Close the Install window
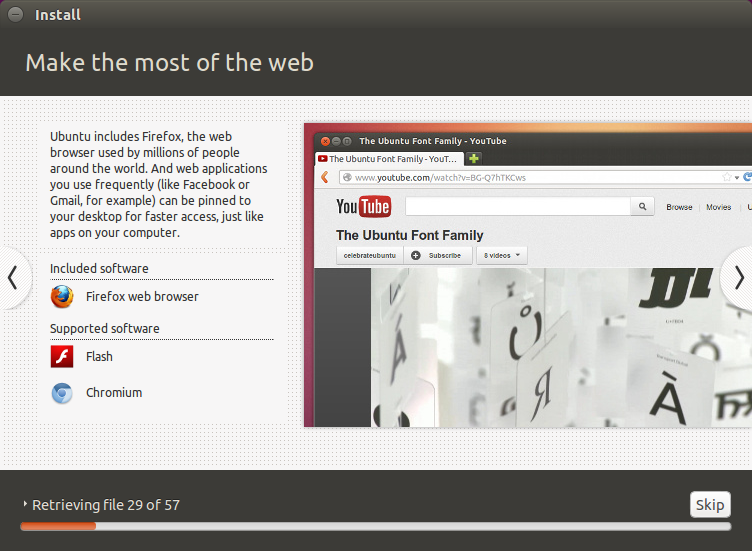The width and height of the screenshot is (752, 551). coord(15,15)
